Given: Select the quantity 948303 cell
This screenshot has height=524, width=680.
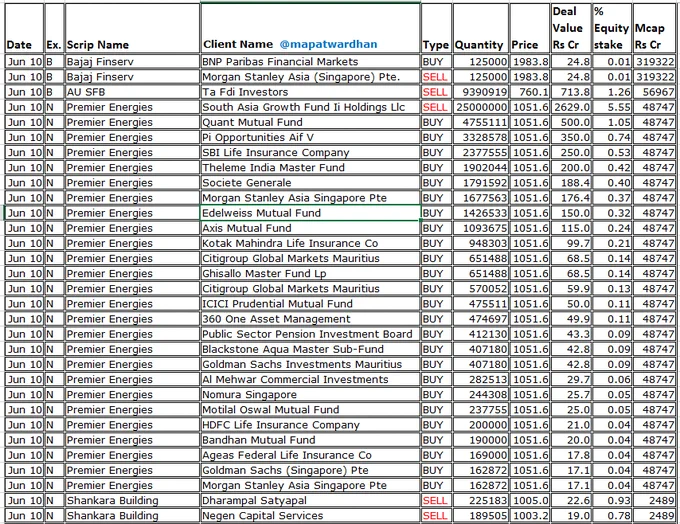Looking at the screenshot, I should 481,243.
